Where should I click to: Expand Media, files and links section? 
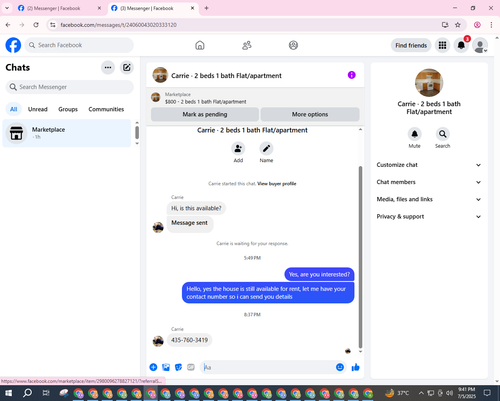point(429,199)
